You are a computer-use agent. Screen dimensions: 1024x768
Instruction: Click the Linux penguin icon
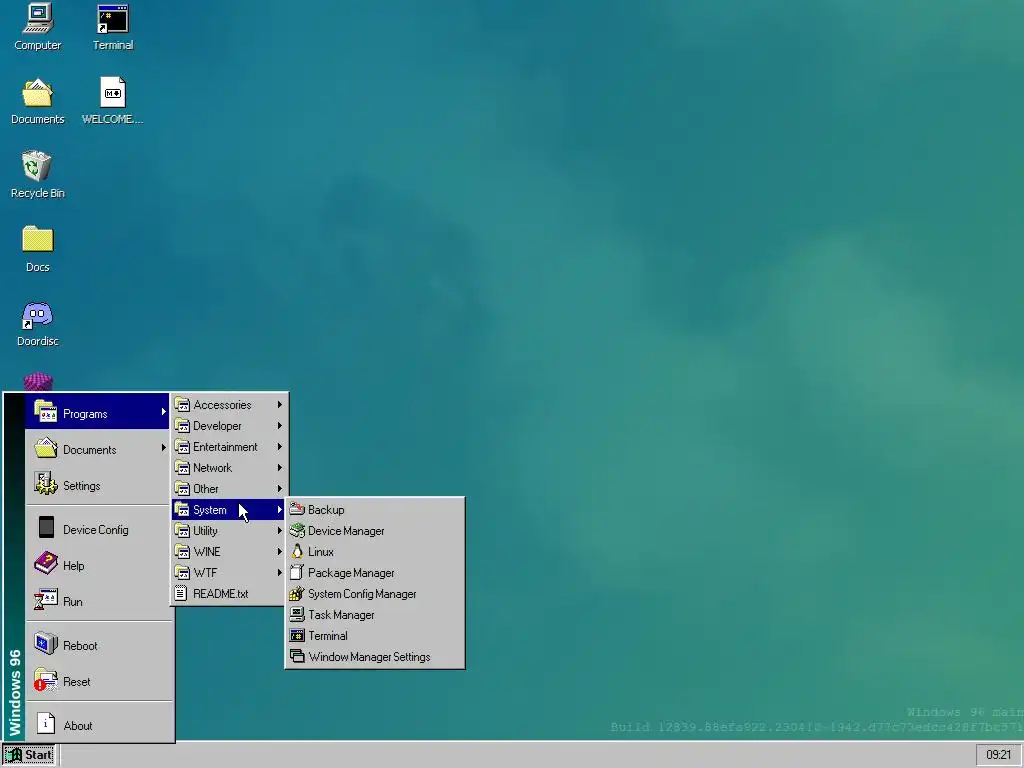(x=297, y=551)
